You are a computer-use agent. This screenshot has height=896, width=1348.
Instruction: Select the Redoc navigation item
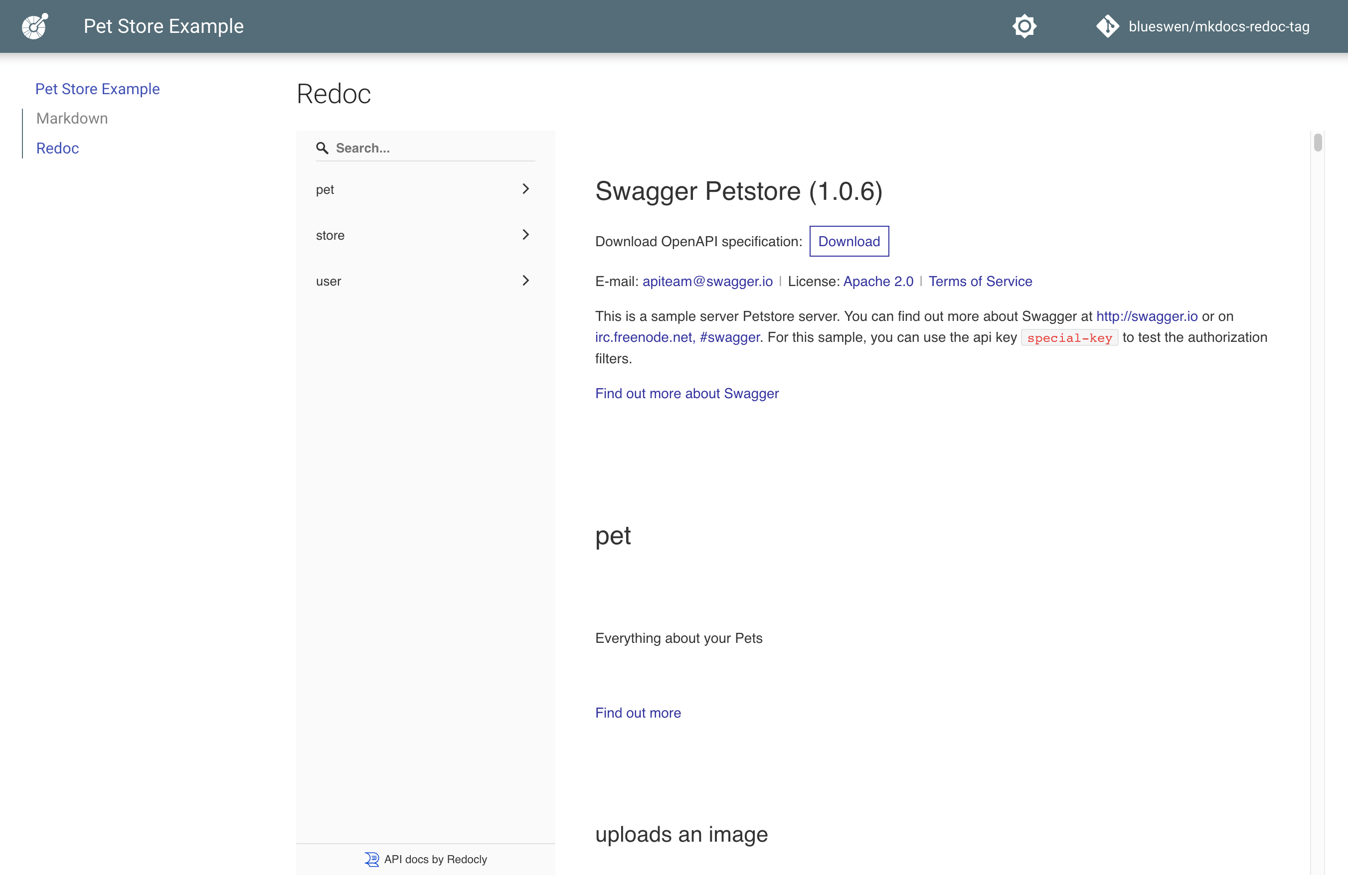pos(56,147)
